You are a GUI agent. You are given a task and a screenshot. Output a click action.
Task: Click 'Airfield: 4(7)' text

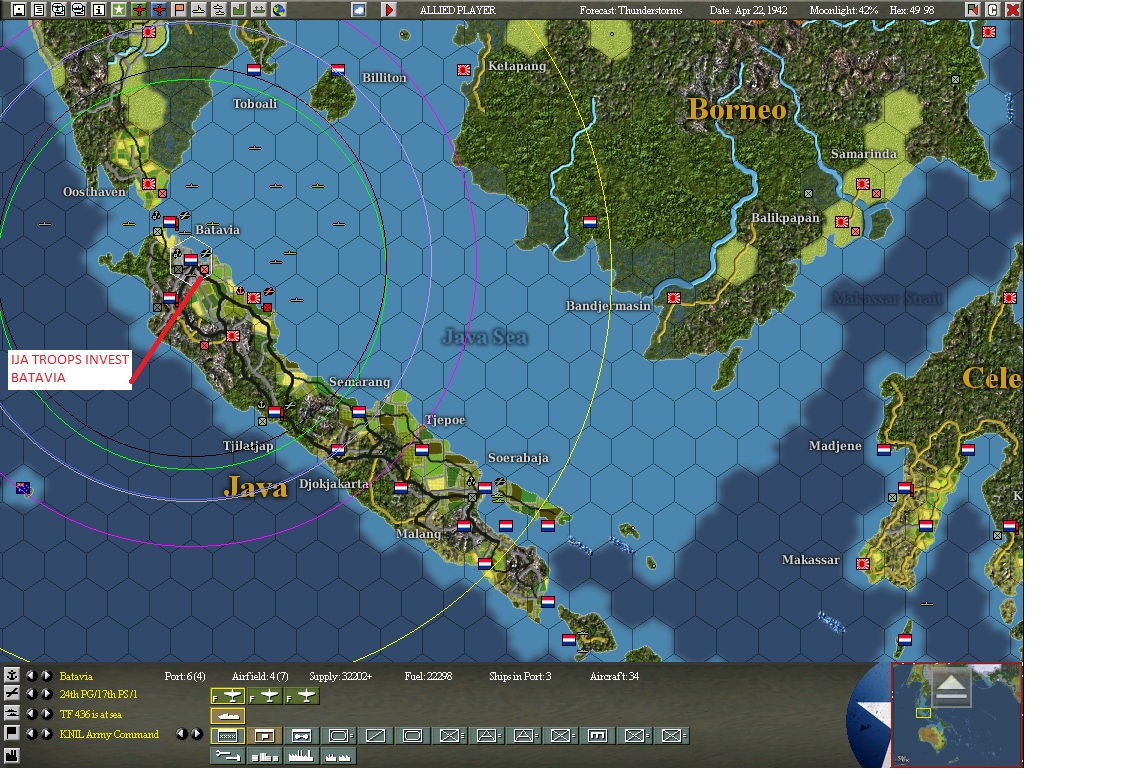click(260, 676)
